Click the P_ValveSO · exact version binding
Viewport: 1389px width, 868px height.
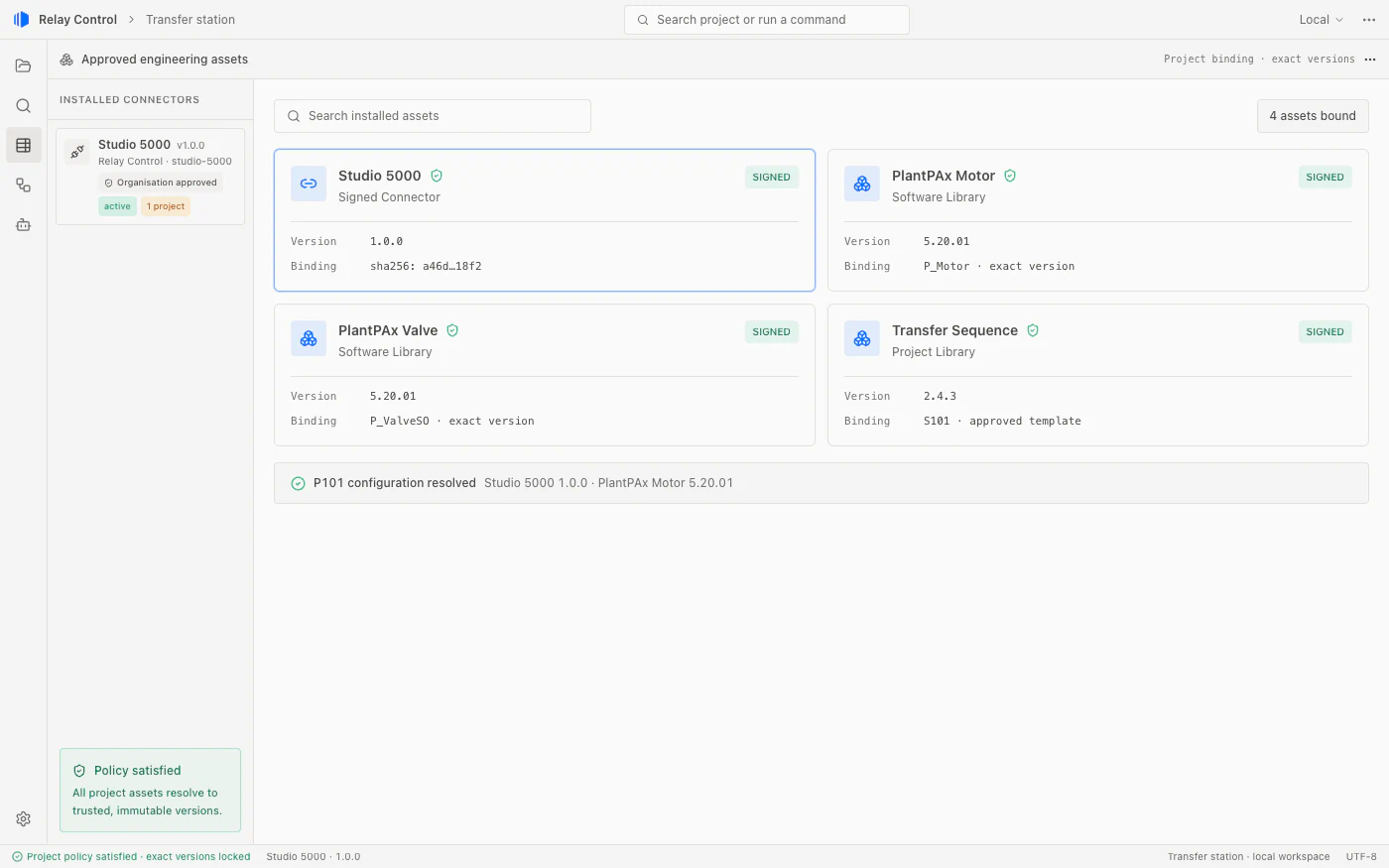click(452, 422)
